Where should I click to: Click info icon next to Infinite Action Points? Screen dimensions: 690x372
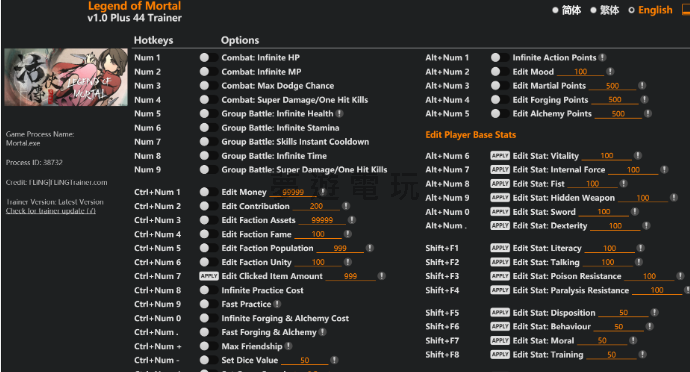coord(602,58)
